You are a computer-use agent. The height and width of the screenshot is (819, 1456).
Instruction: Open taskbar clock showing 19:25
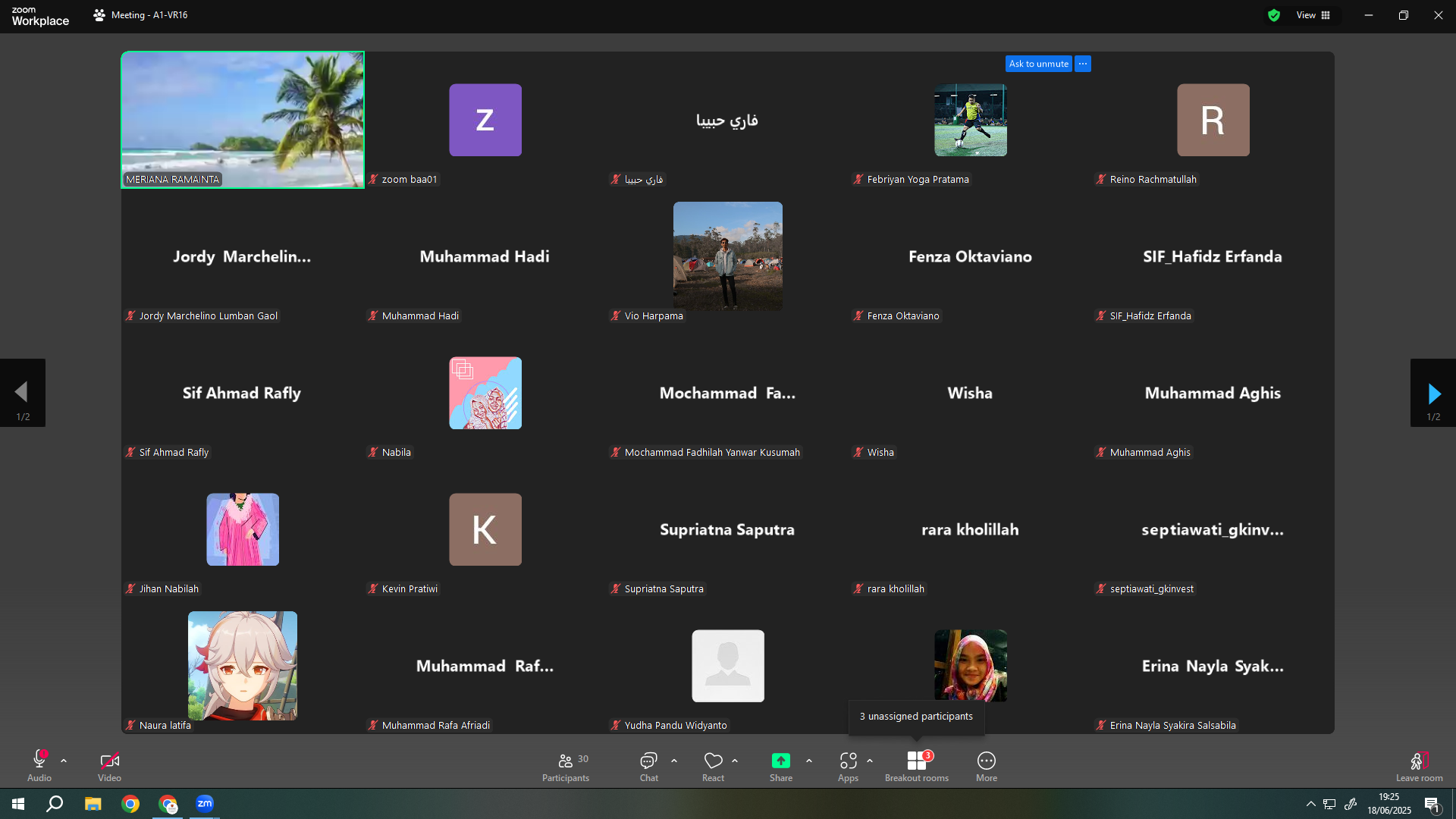pos(1389,804)
